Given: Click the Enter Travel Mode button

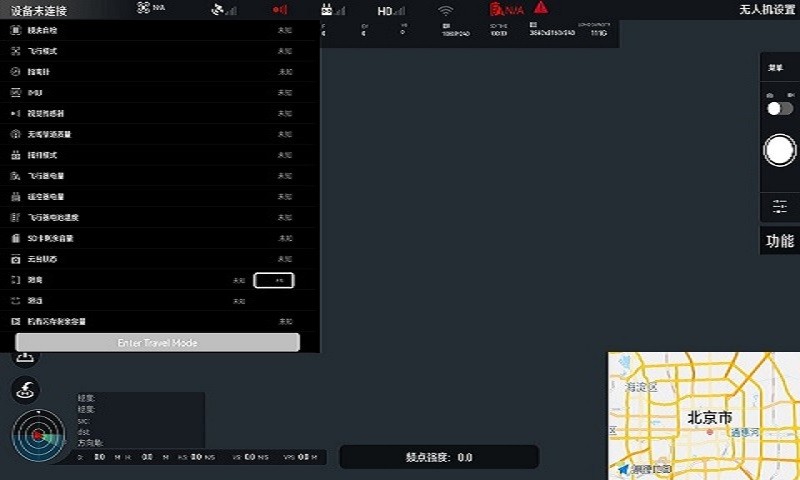Looking at the screenshot, I should [x=157, y=343].
